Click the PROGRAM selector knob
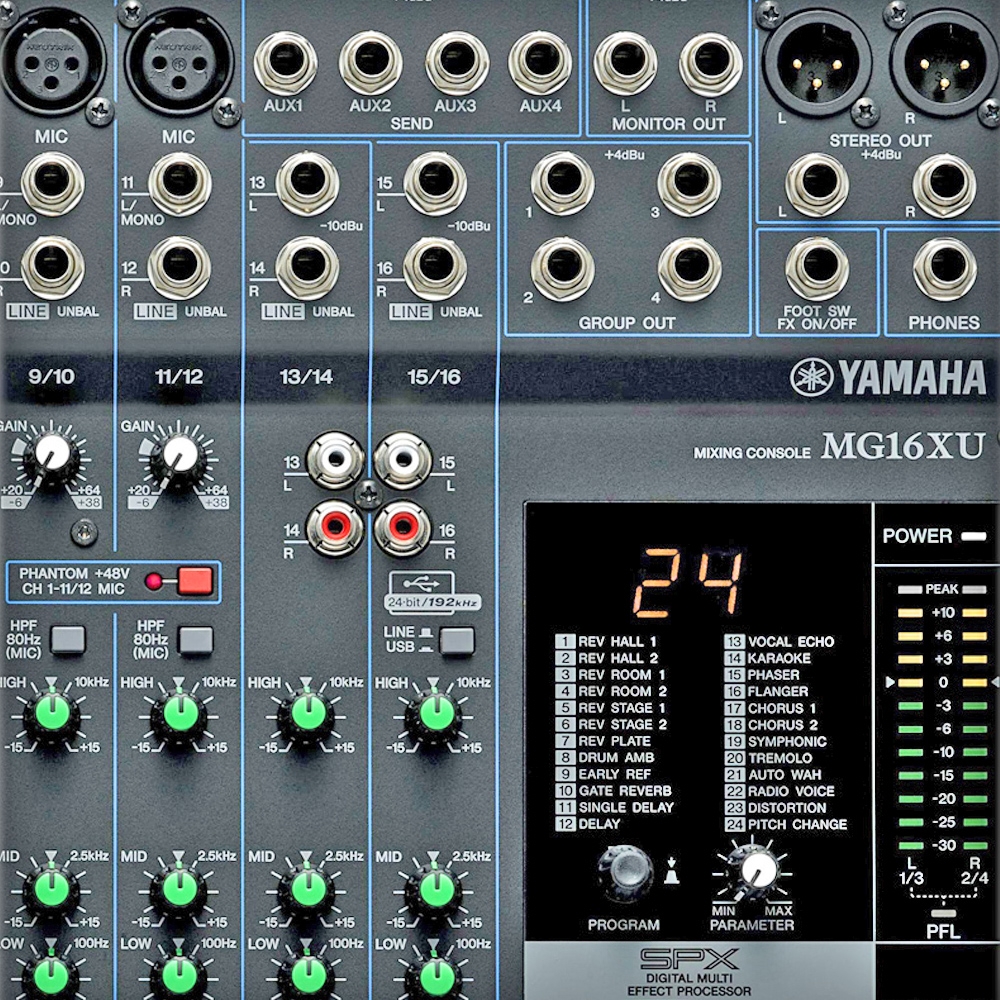This screenshot has height=1000, width=1000. coord(626,872)
